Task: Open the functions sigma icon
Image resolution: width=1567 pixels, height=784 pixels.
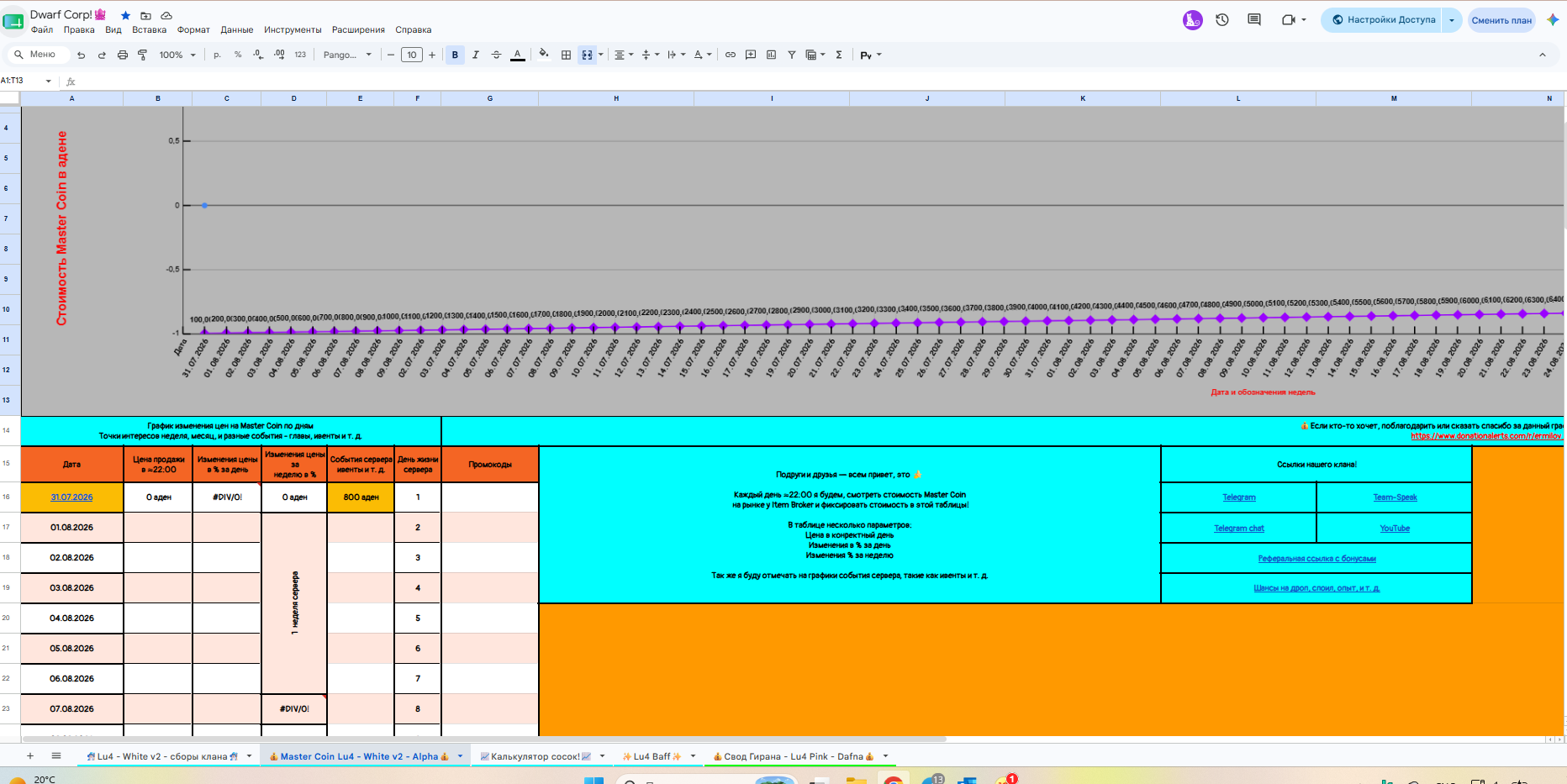Action: point(839,55)
